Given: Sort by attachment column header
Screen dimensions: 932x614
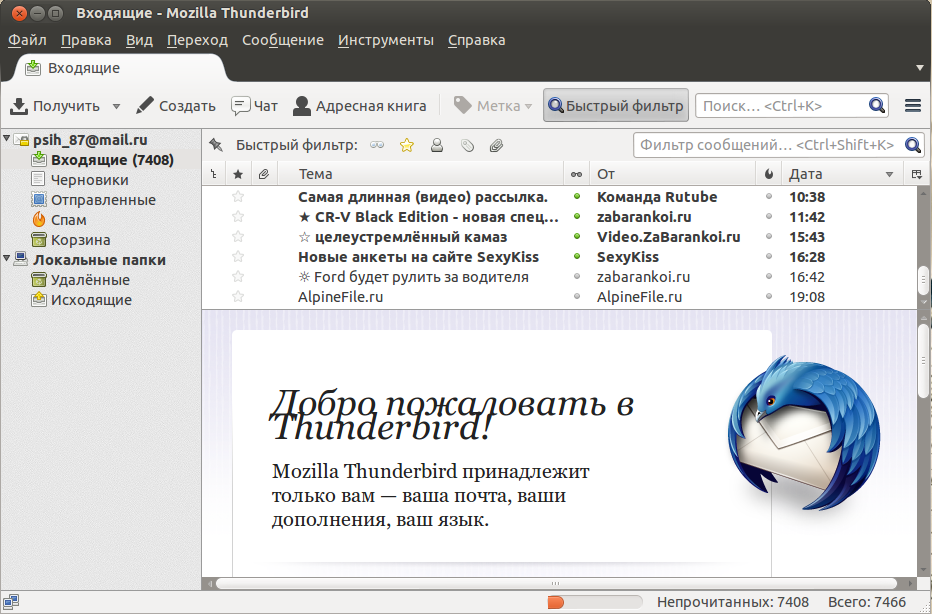Looking at the screenshot, I should click(x=264, y=174).
